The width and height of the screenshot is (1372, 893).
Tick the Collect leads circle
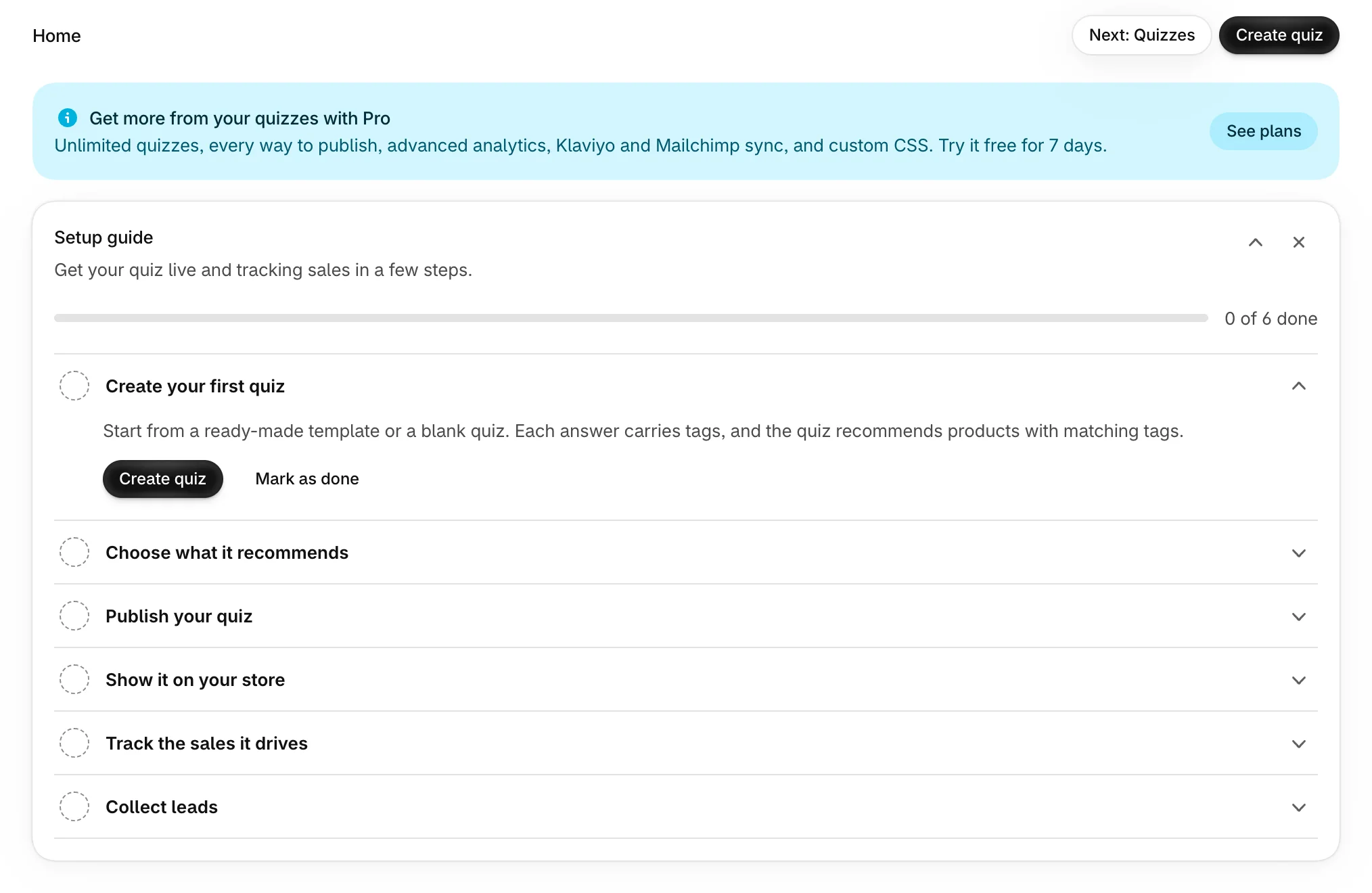click(74, 806)
